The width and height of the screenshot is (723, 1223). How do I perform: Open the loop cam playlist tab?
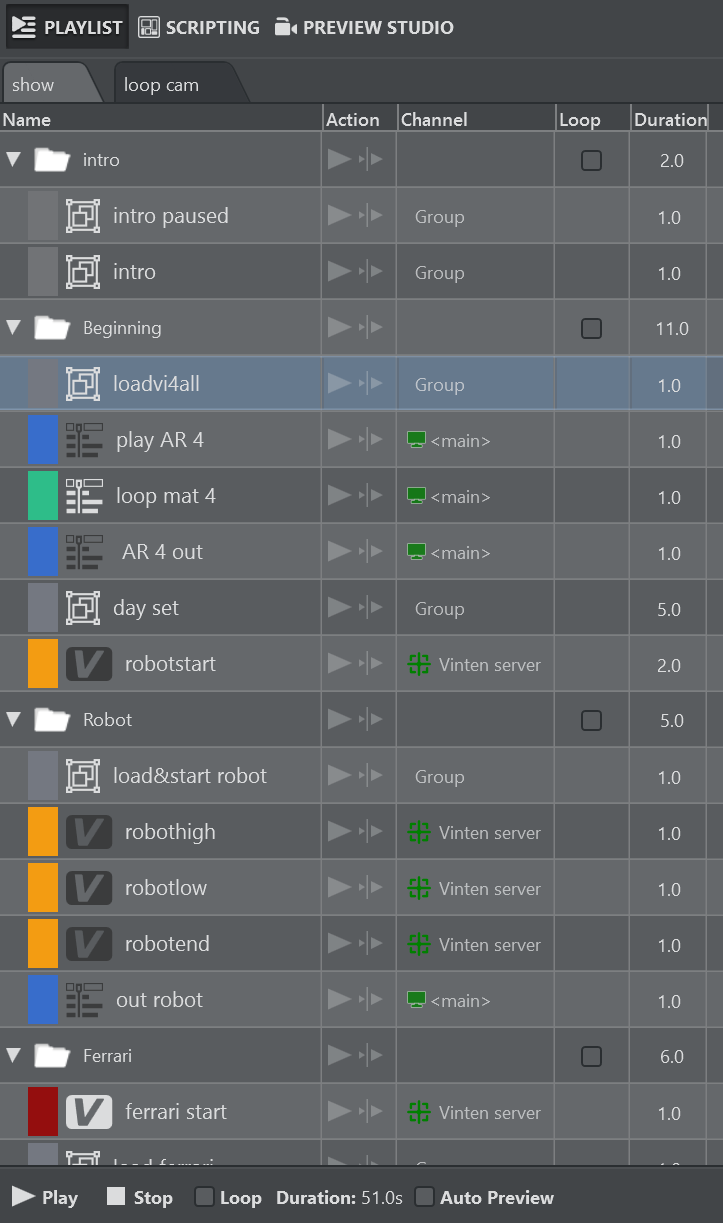162,85
